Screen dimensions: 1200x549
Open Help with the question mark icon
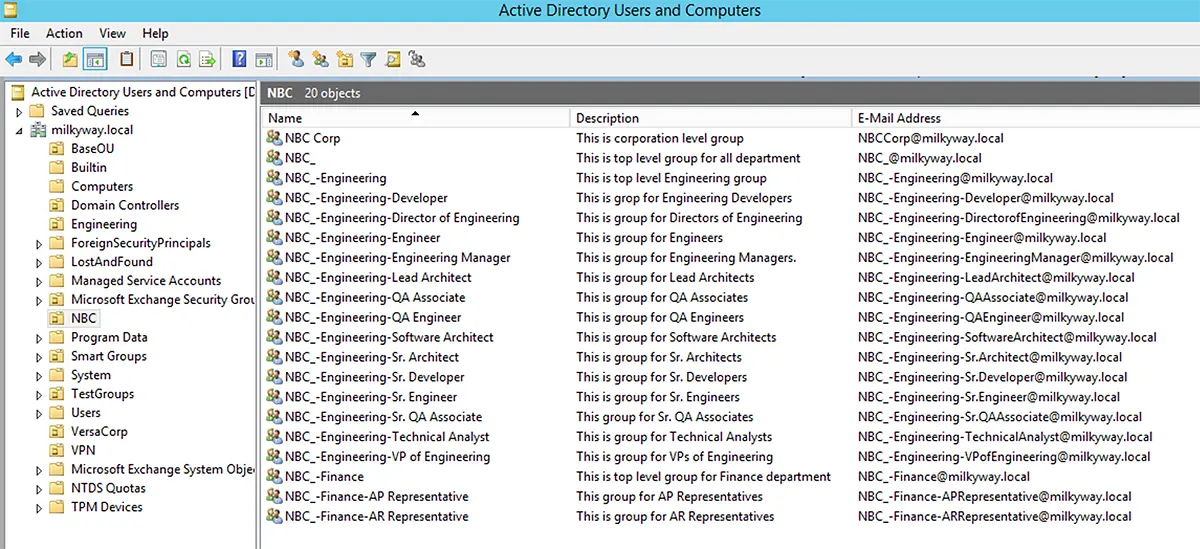(239, 60)
